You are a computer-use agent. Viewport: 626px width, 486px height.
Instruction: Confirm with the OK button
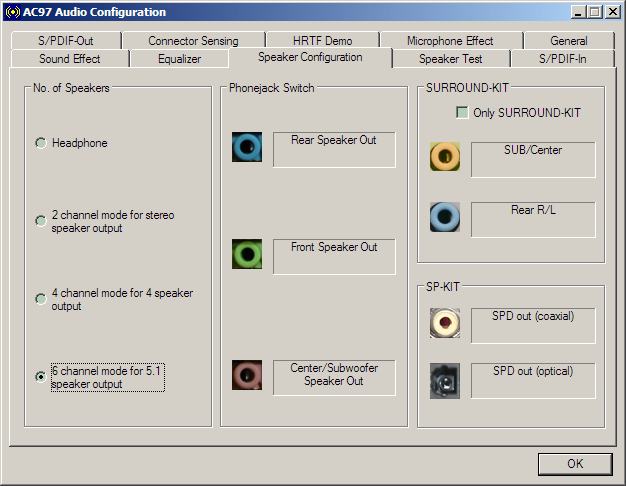coord(575,464)
